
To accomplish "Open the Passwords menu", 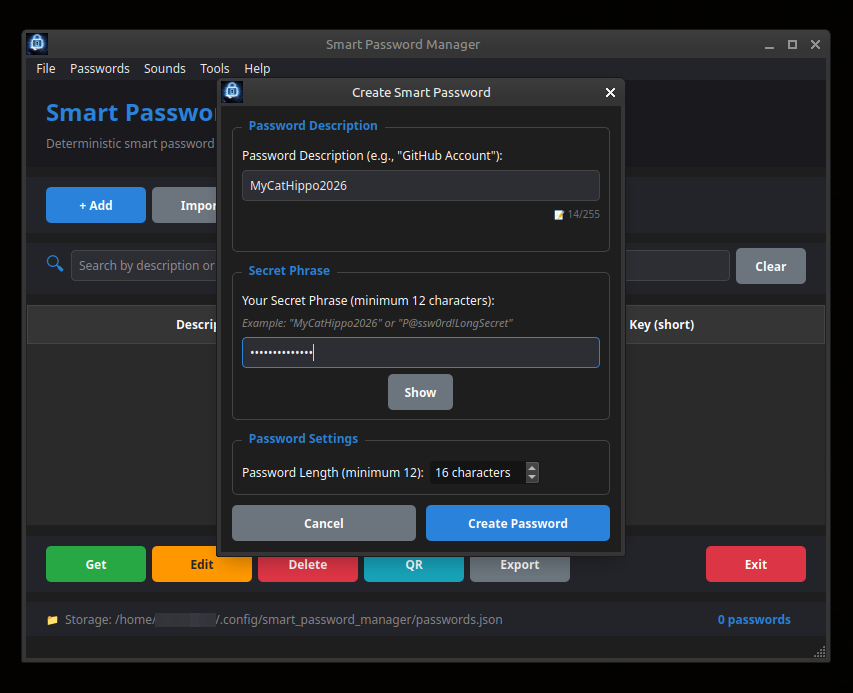I will click(x=100, y=69).
